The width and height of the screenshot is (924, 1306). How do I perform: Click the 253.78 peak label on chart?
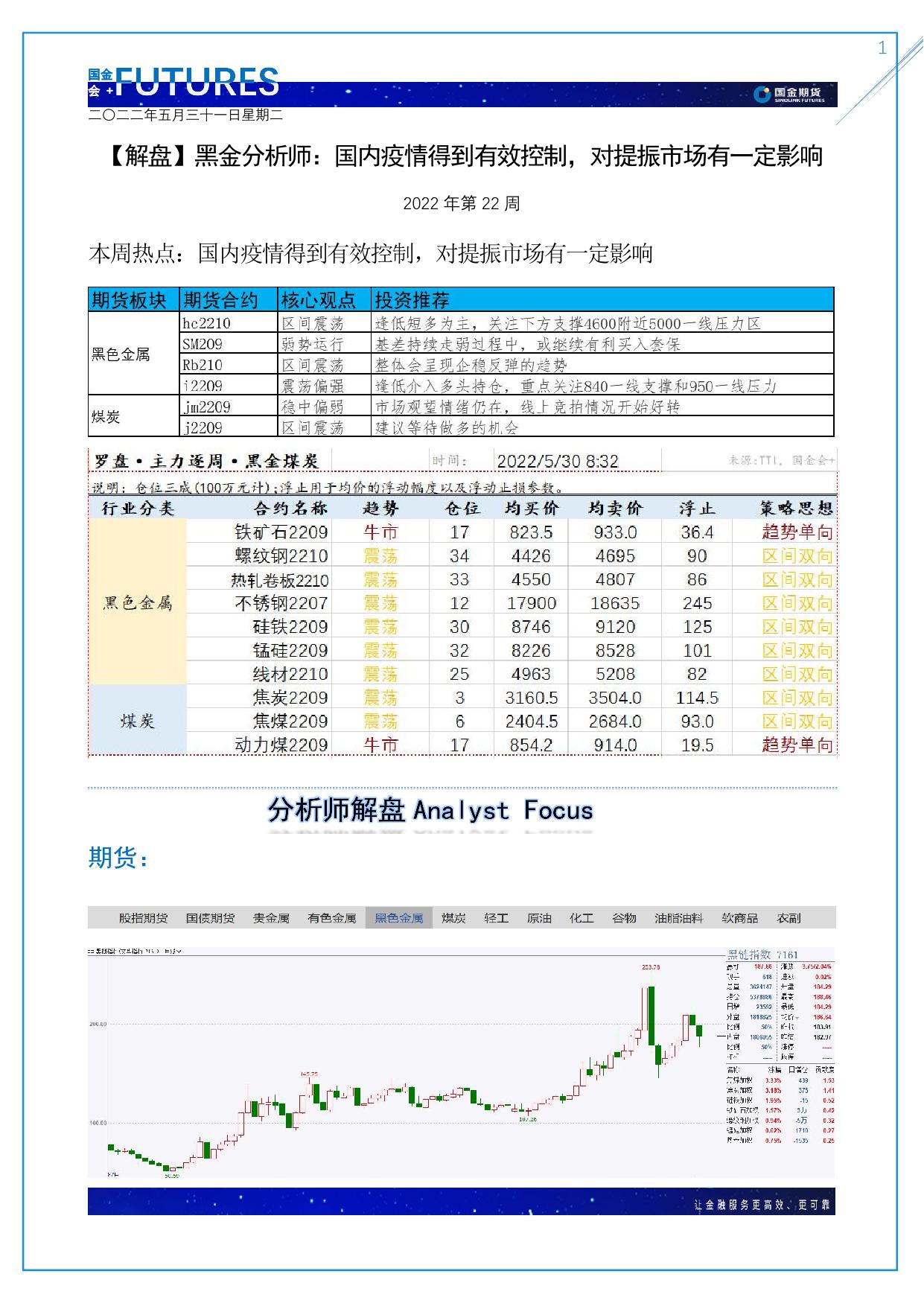pos(651,967)
